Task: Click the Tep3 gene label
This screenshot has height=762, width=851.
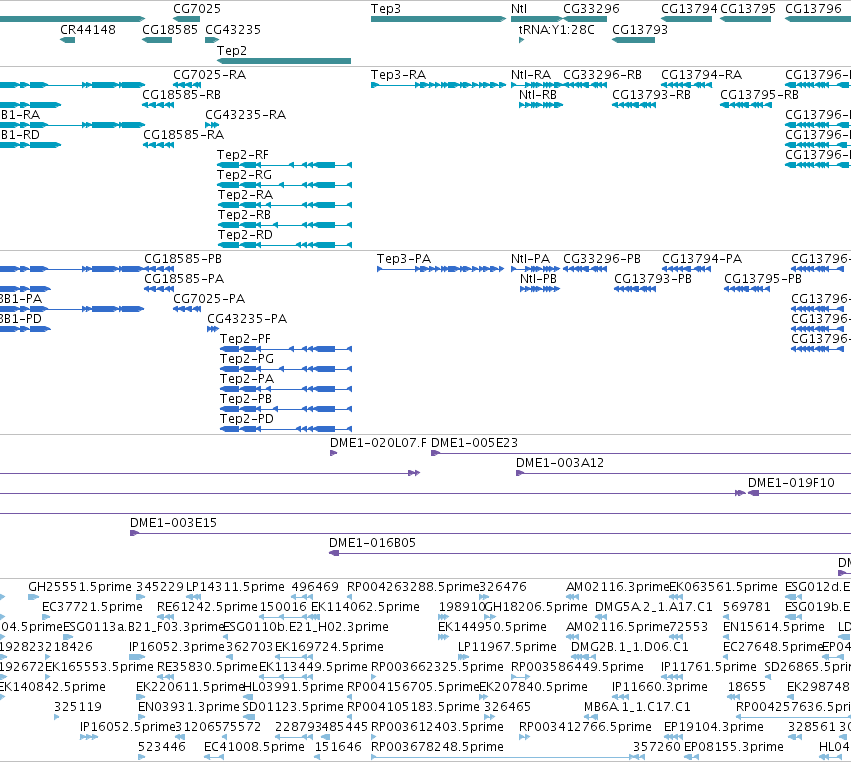Action: click(x=386, y=9)
